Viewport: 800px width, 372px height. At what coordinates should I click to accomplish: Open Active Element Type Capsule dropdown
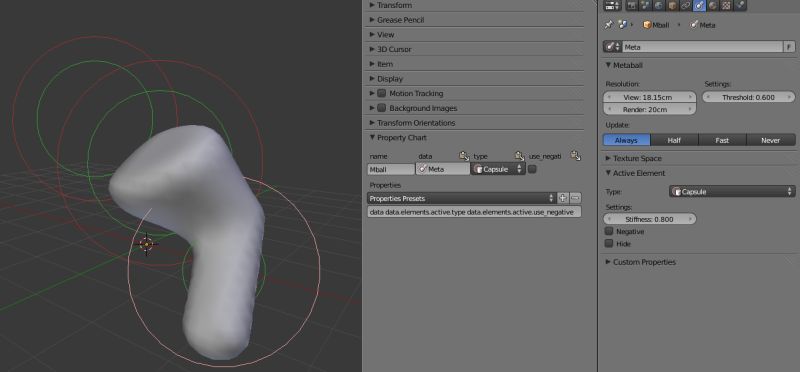point(732,192)
